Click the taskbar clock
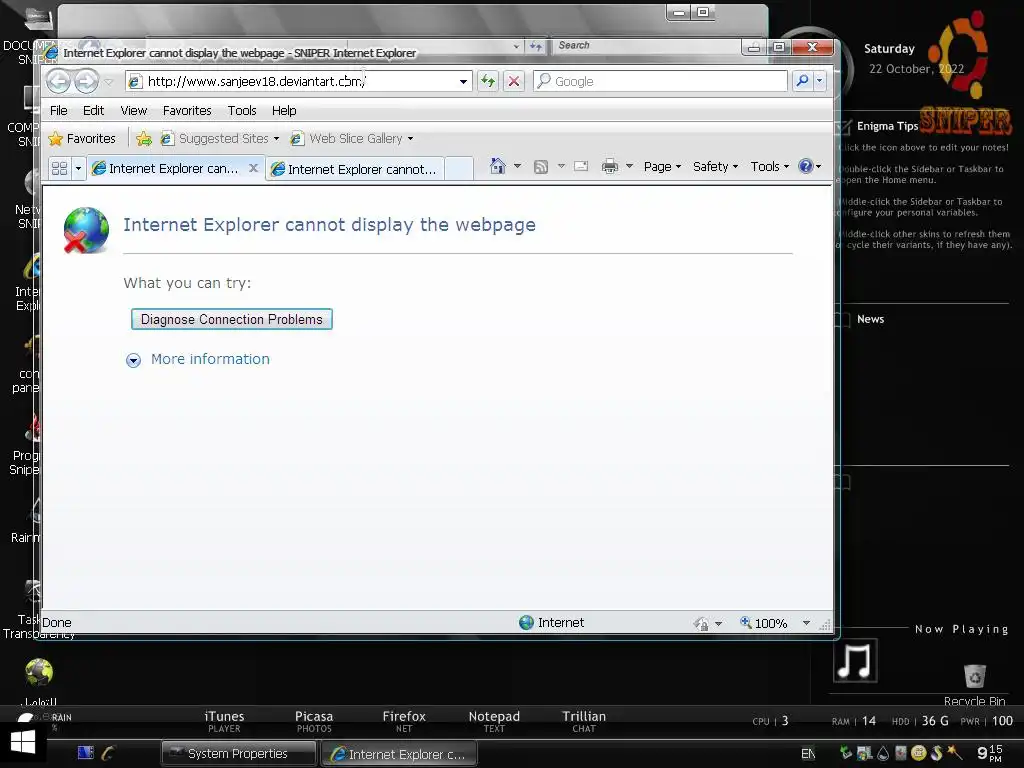 click(989, 753)
